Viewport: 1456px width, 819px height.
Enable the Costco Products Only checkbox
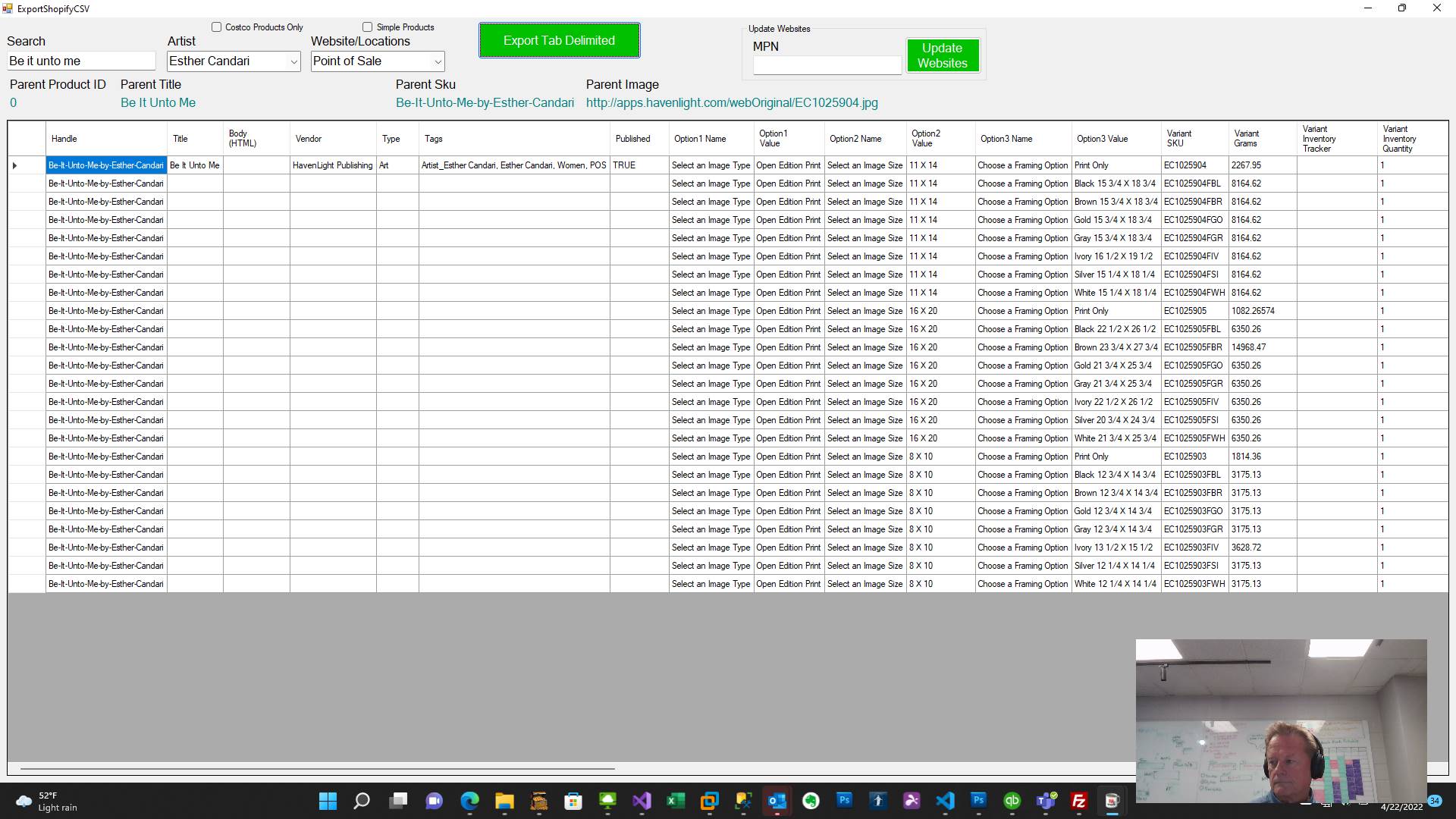click(217, 27)
